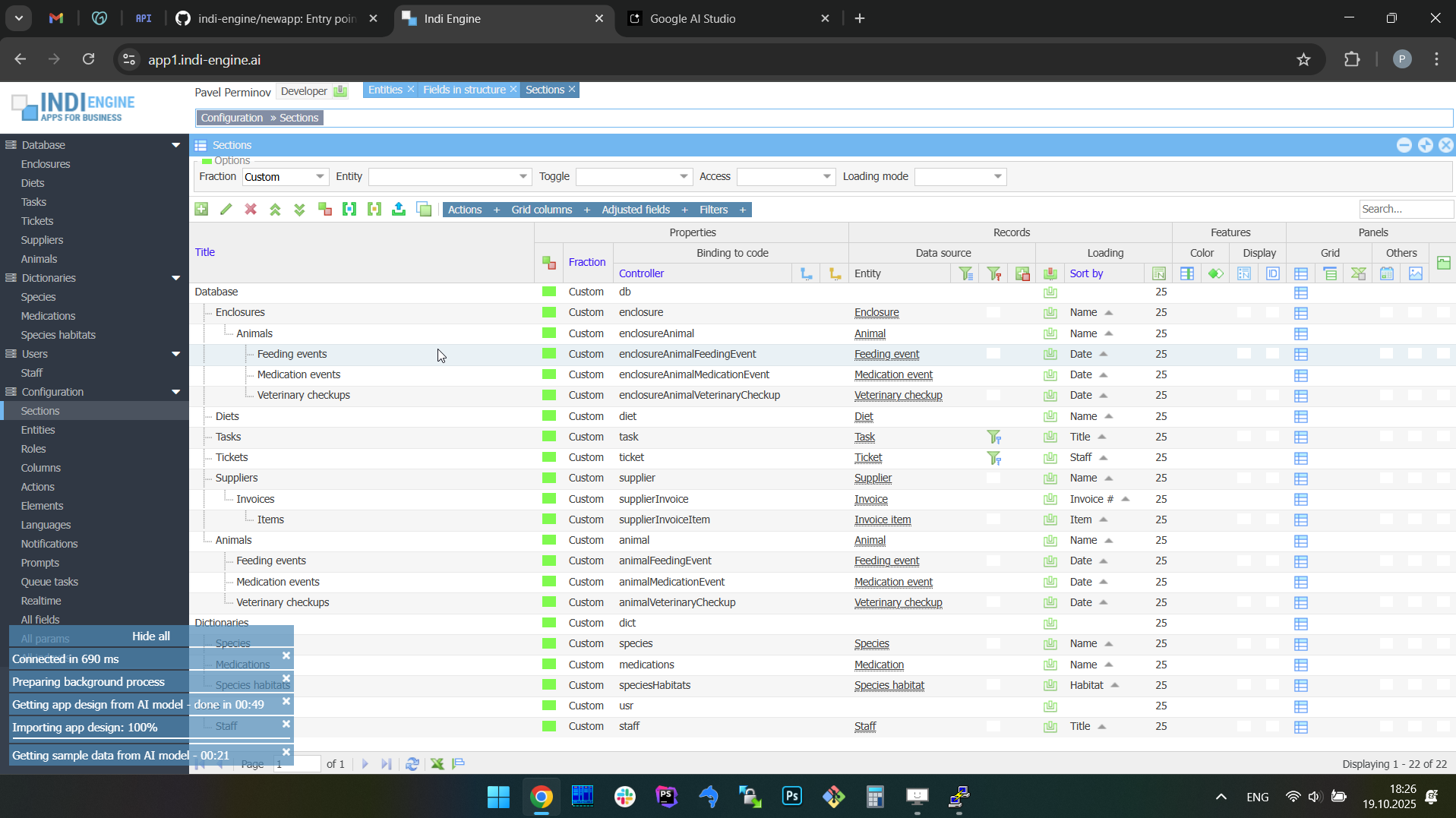This screenshot has width=1456, height=818.
Task: Toggle the filter checkbox in Diets row
Action: tap(993, 416)
